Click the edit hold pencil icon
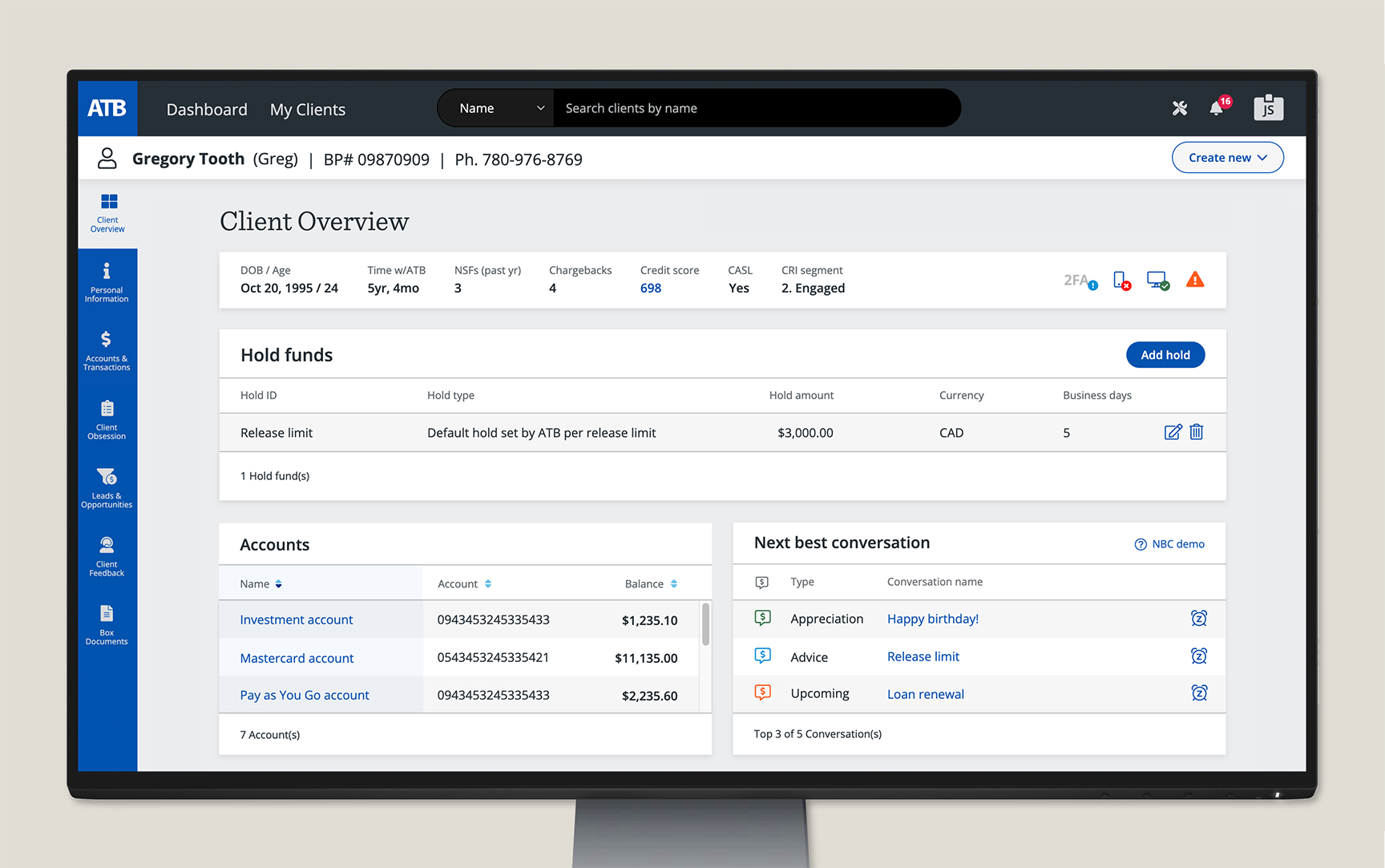This screenshot has height=868, width=1385. pyautogui.click(x=1172, y=433)
